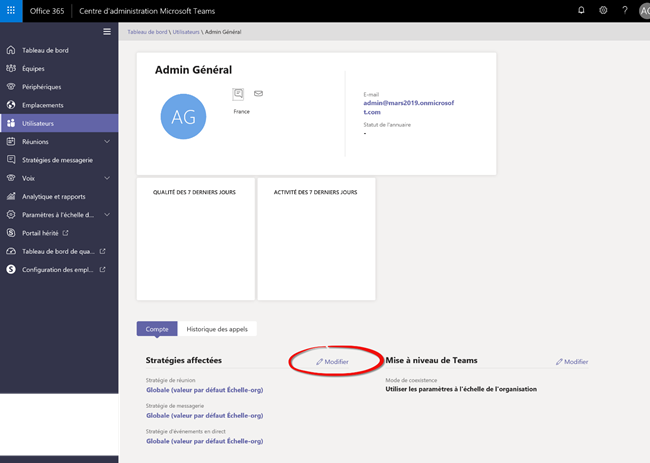The width and height of the screenshot is (650, 463).
Task: Open Périphériques in sidebar
Action: pos(59,87)
